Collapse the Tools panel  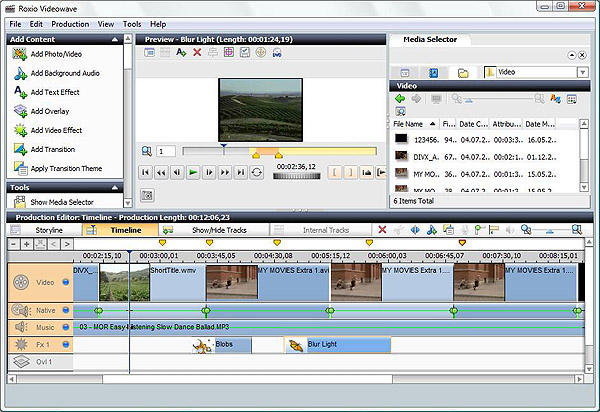coord(115,187)
